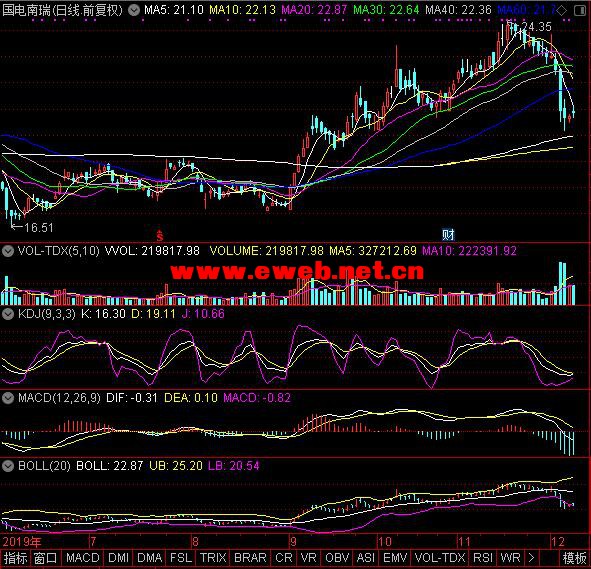Toggle the side panel icon at top right
This screenshot has height=569, width=591.
pos(579,10)
